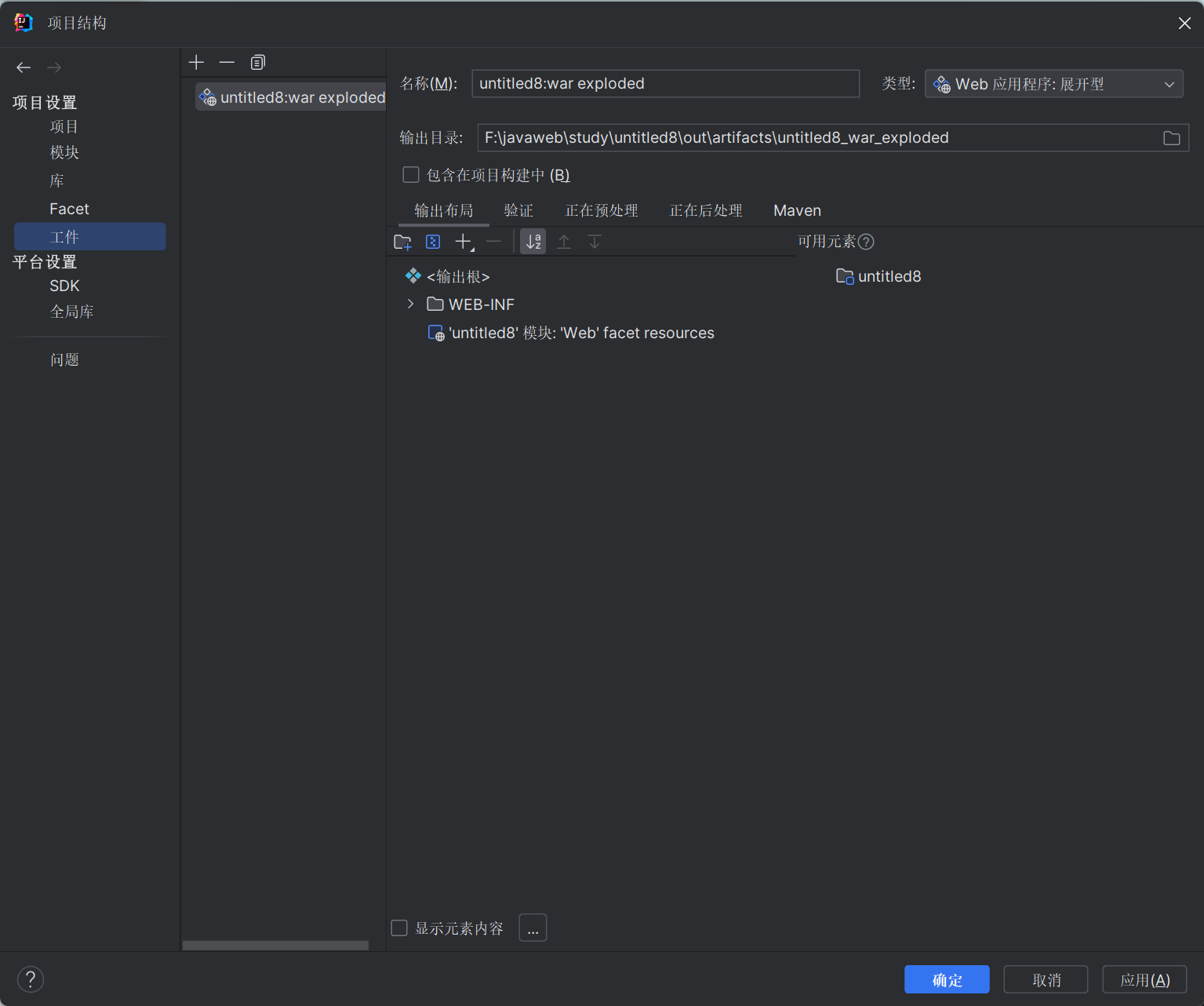The image size is (1204, 1006).
Task: Open 问题 section in sidebar
Action: pos(64,359)
